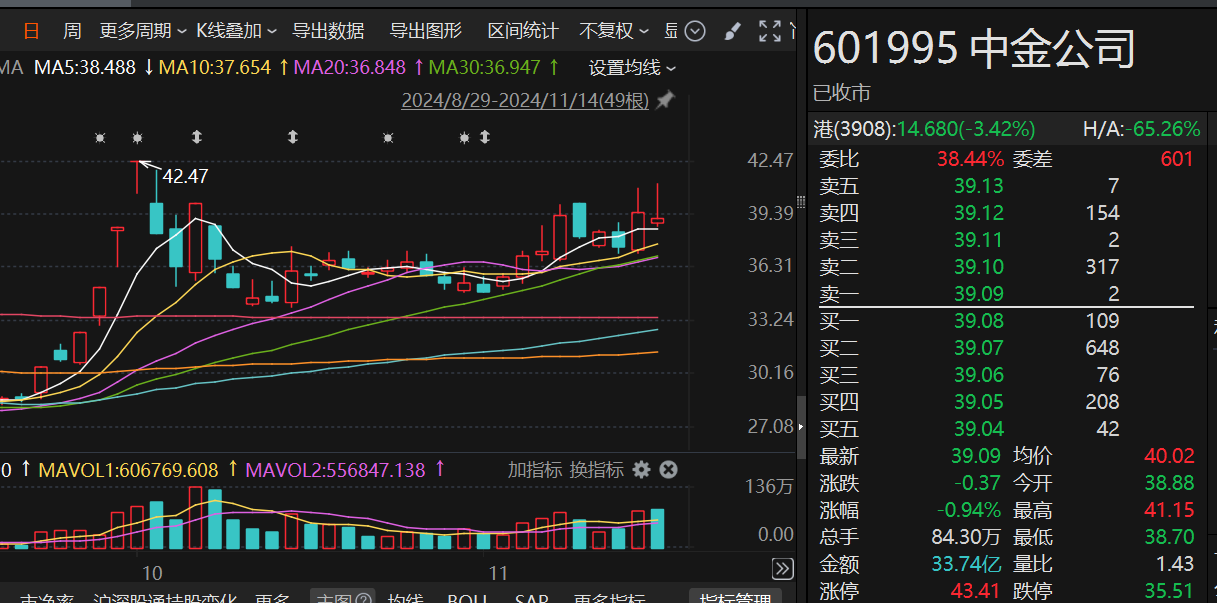Click the 导出数据 button
Screen dimensions: 1217x603
tap(328, 31)
